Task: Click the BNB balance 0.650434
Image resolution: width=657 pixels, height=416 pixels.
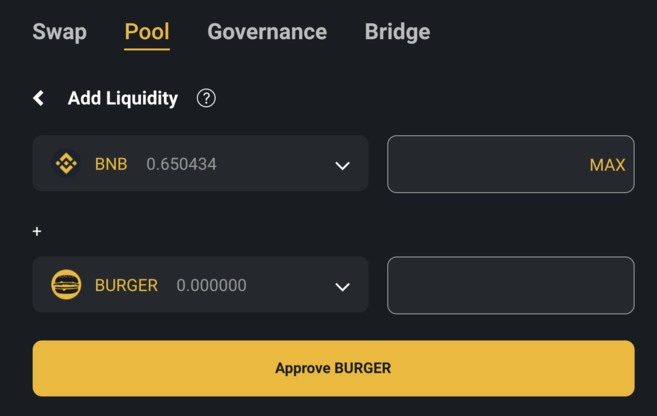Action: click(x=181, y=164)
